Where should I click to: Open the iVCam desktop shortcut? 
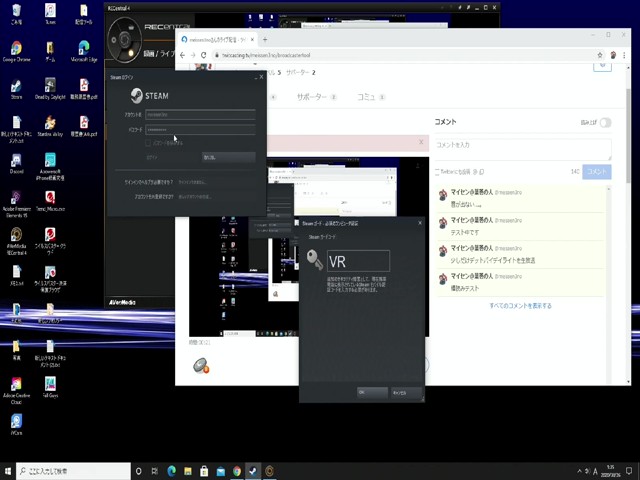(16, 424)
